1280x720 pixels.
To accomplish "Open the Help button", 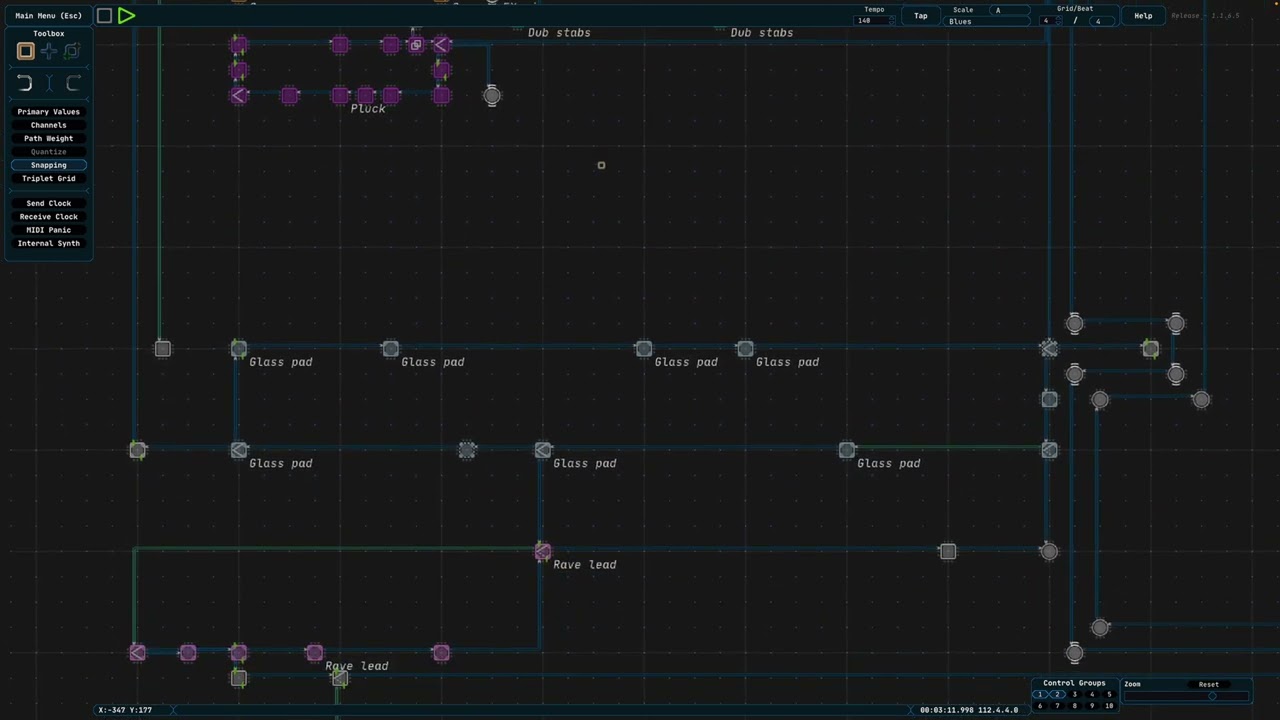I will (1143, 16).
